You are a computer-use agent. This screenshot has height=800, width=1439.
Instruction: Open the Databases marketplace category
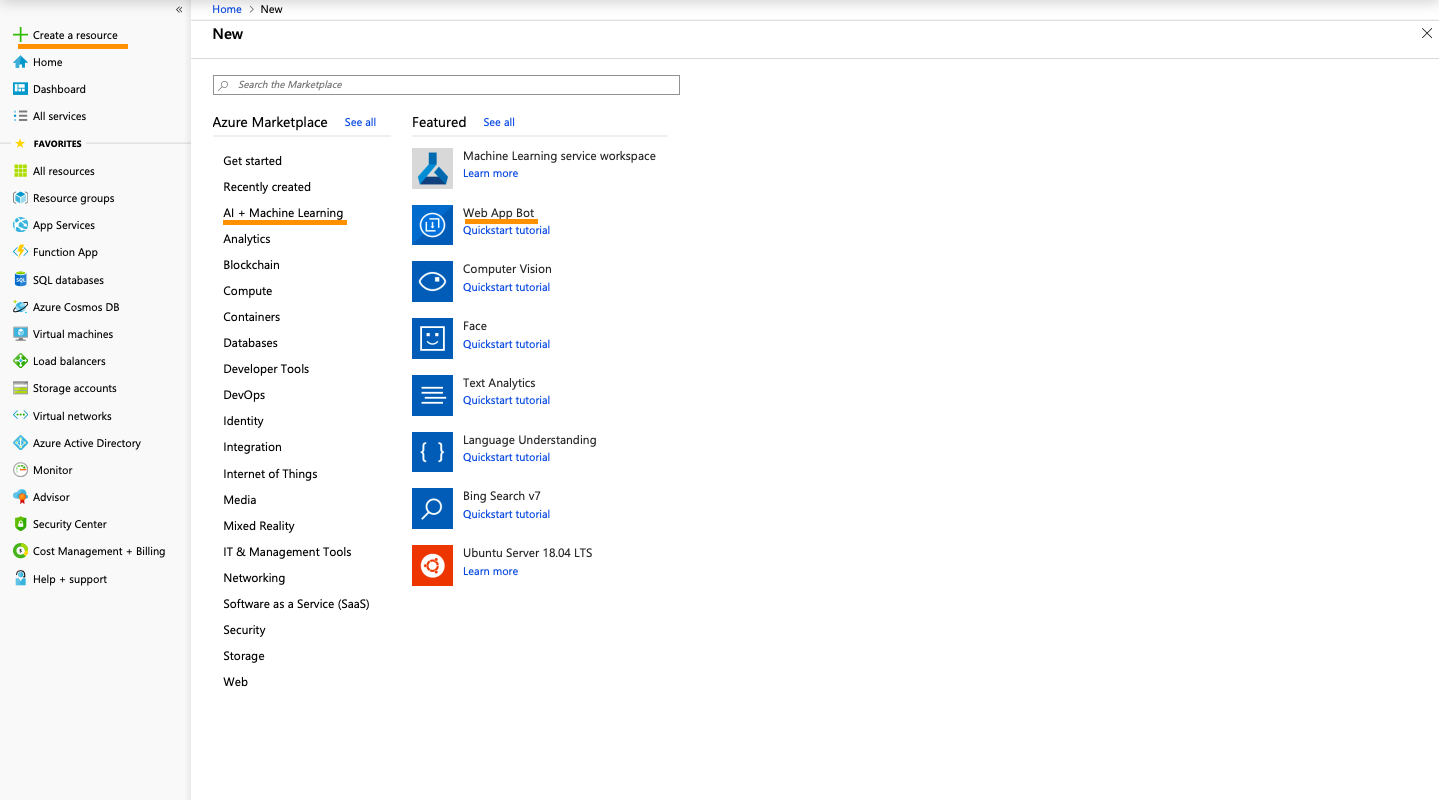tap(250, 343)
